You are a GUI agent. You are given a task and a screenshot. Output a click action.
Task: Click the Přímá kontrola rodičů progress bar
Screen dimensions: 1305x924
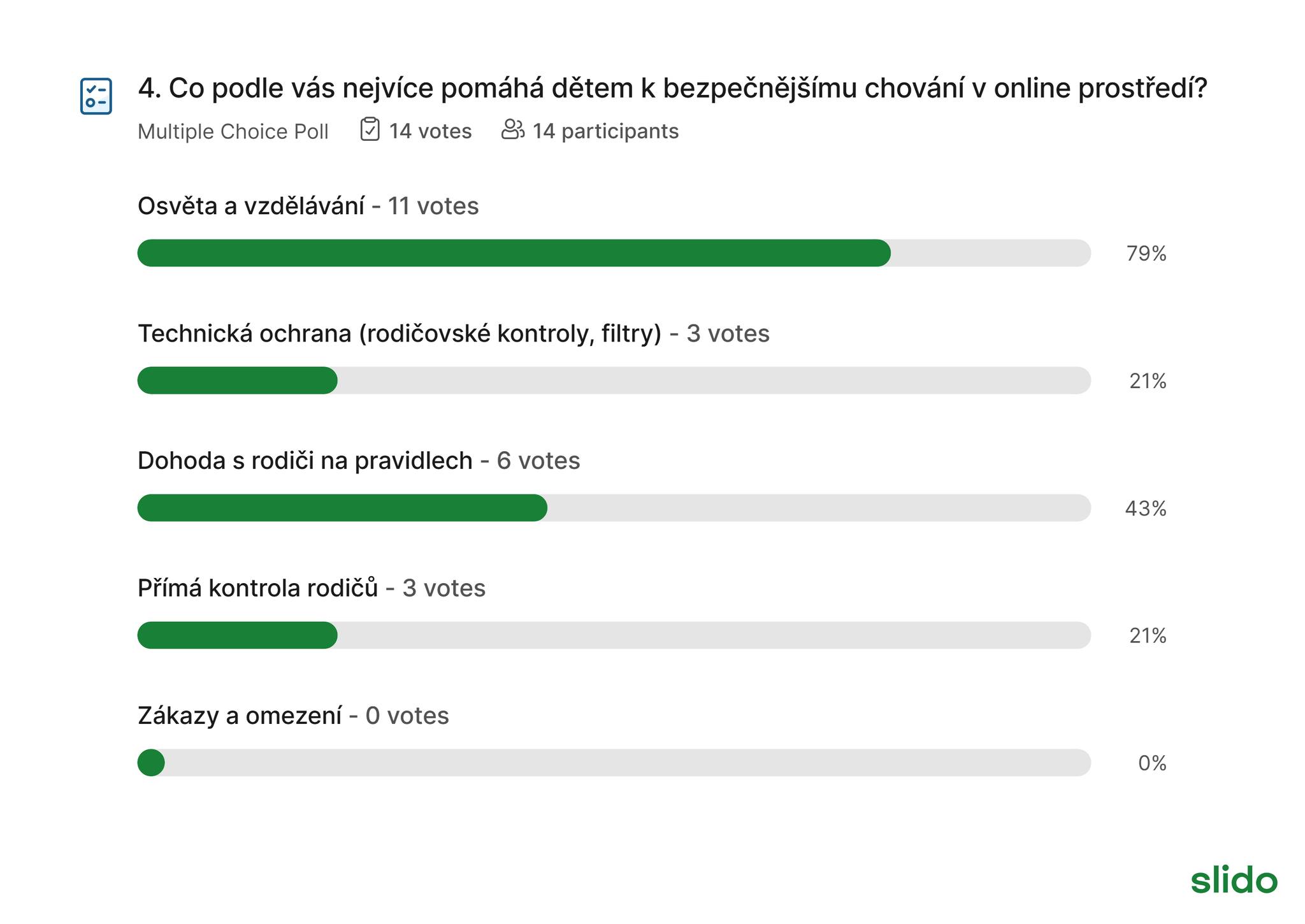coord(614,635)
